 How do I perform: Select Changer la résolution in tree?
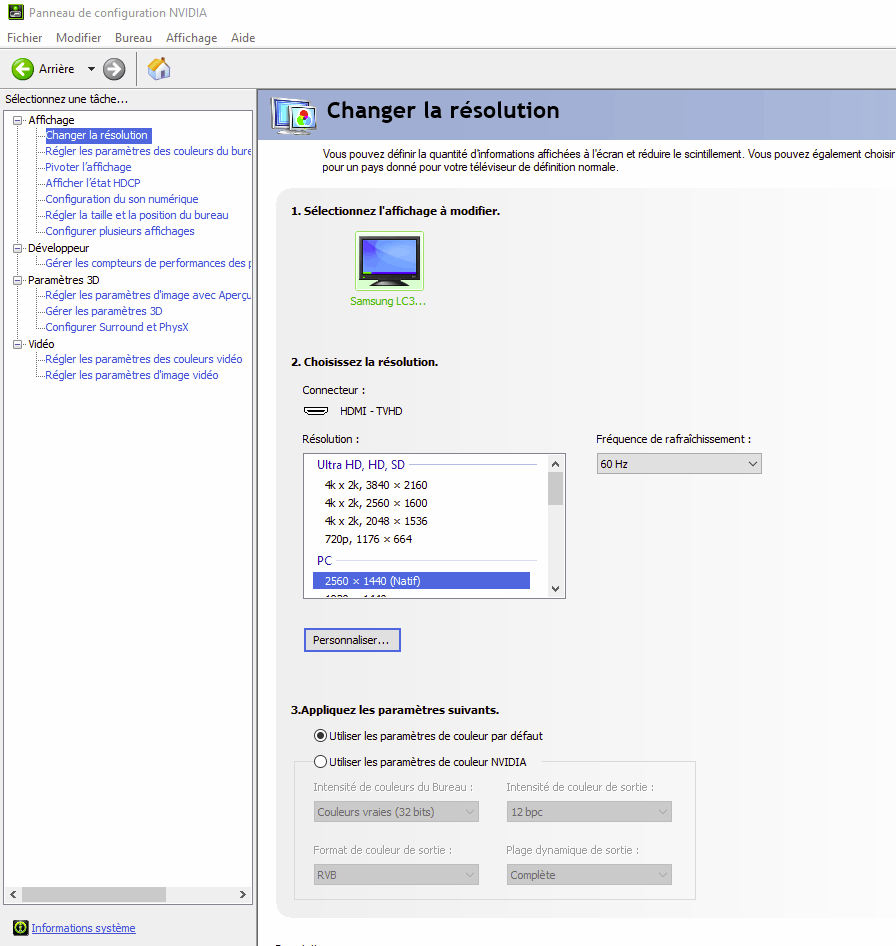click(97, 135)
